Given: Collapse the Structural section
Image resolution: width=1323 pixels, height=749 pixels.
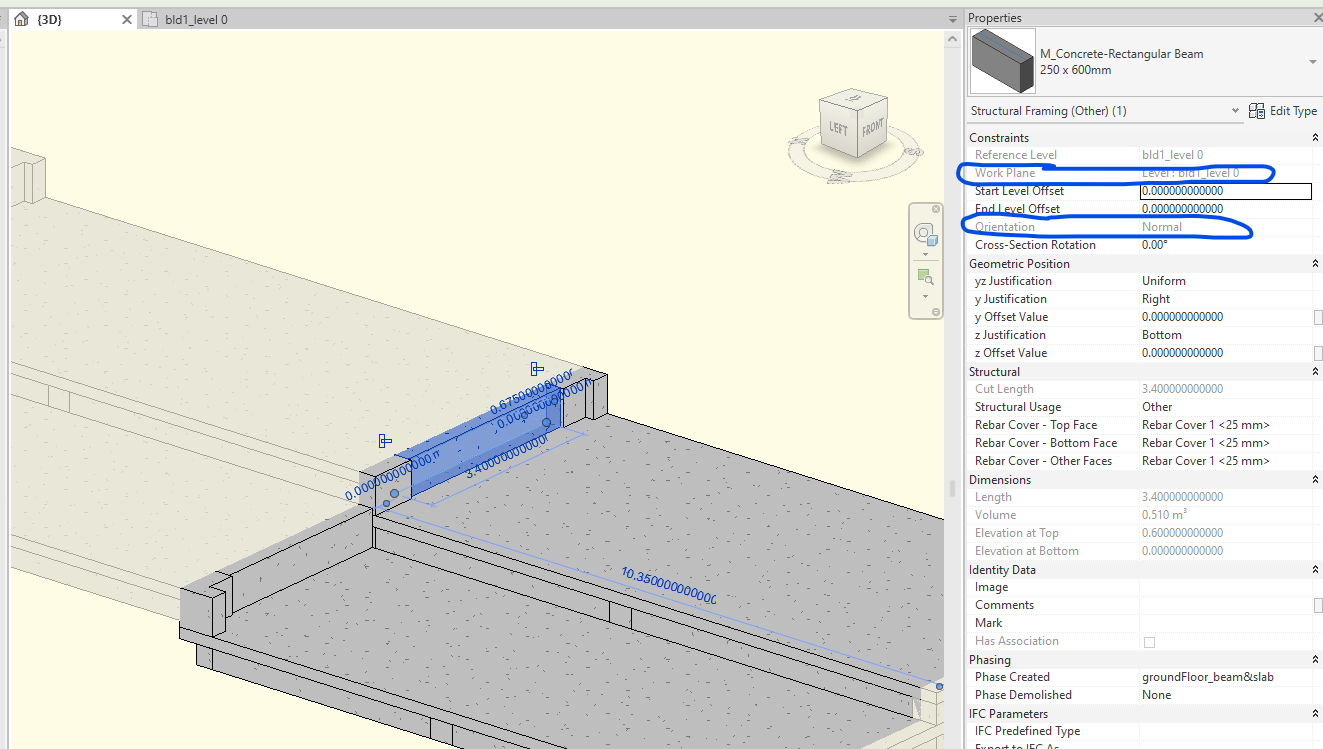Looking at the screenshot, I should (1315, 372).
